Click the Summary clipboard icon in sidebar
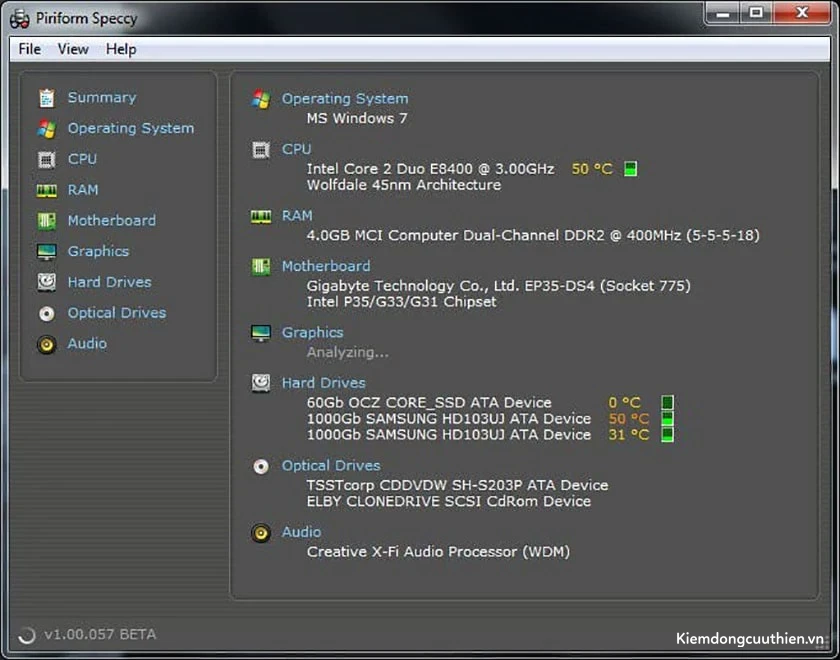Screen dimensions: 840x660 coord(47,98)
